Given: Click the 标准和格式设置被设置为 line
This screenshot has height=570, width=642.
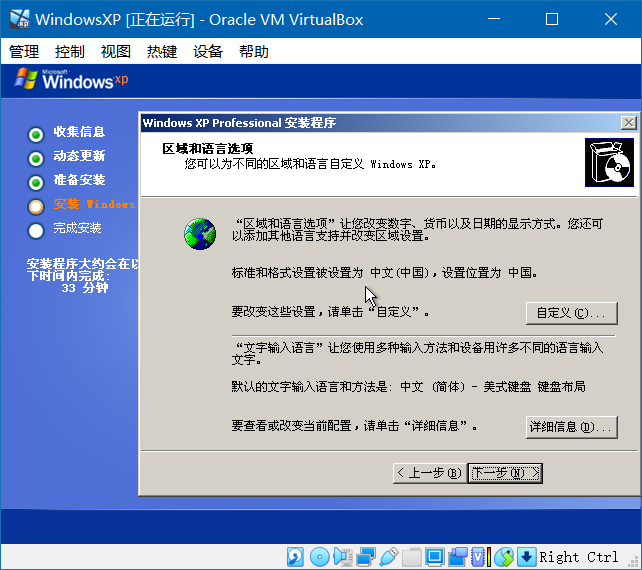Looking at the screenshot, I should coord(384,272).
